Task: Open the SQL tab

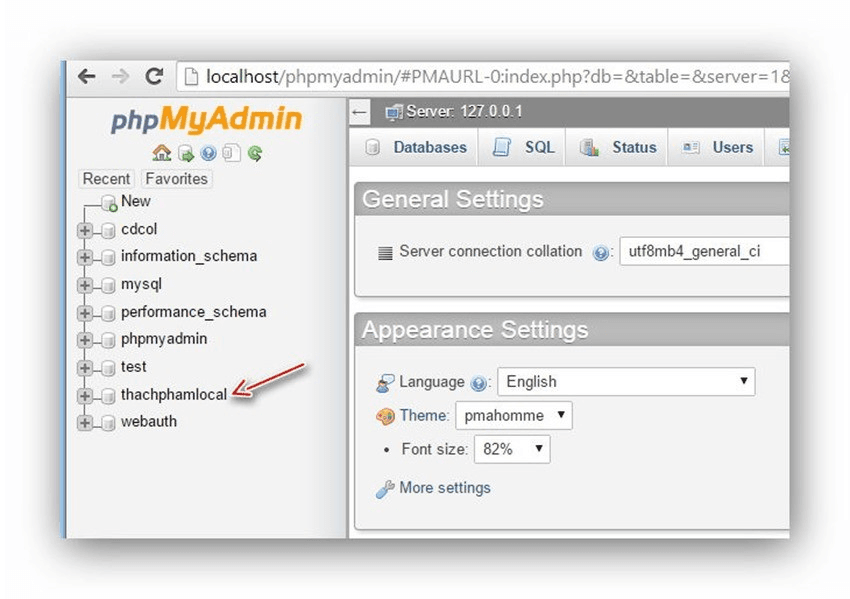Action: pos(523,147)
